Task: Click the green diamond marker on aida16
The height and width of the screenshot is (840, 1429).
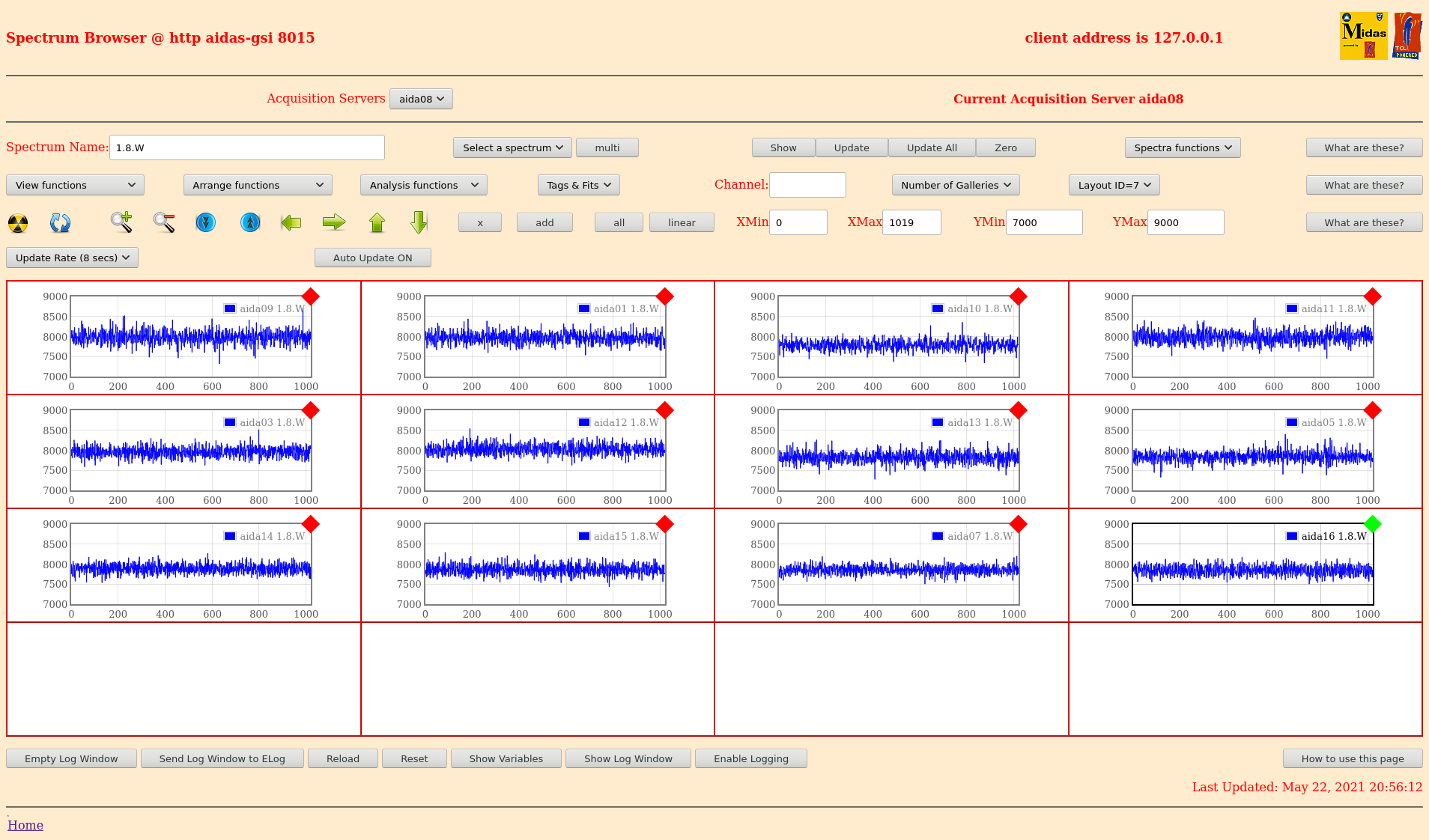Action: 1372,524
